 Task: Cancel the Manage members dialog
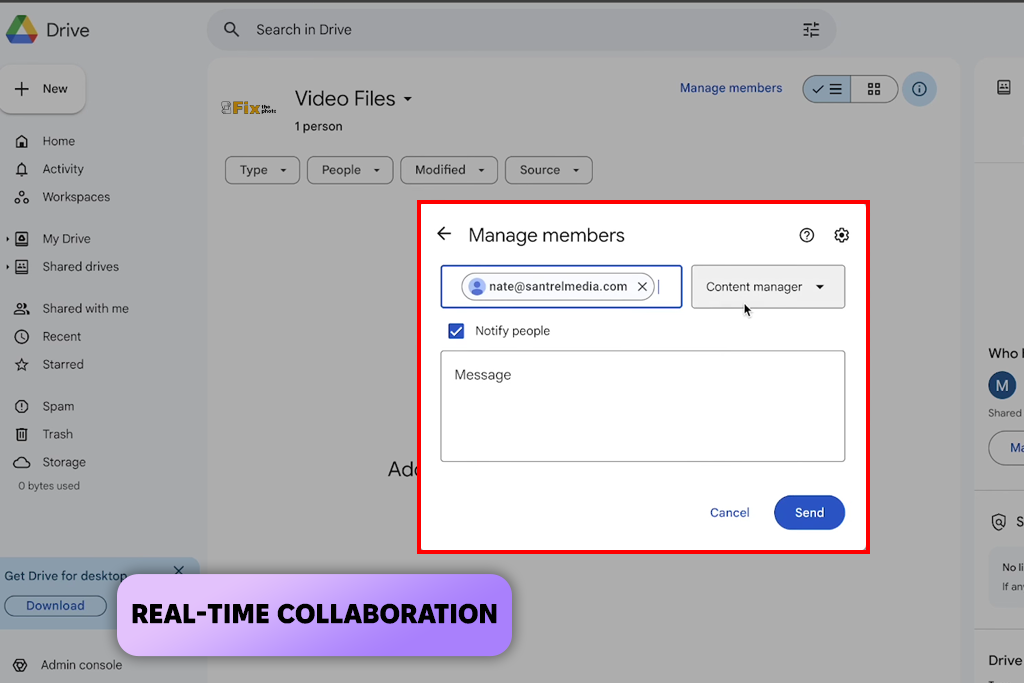click(729, 513)
